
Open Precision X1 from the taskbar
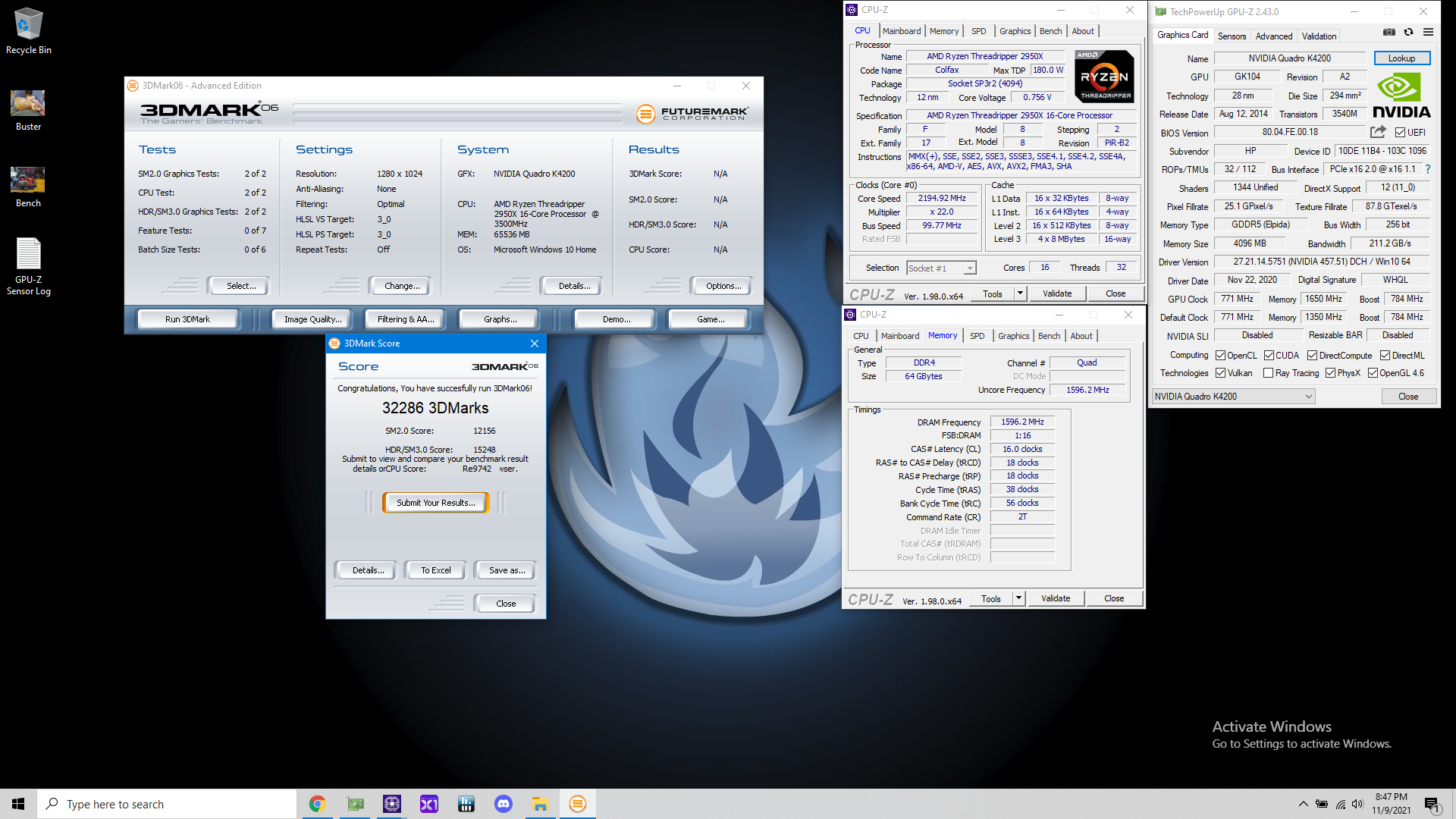pos(429,804)
